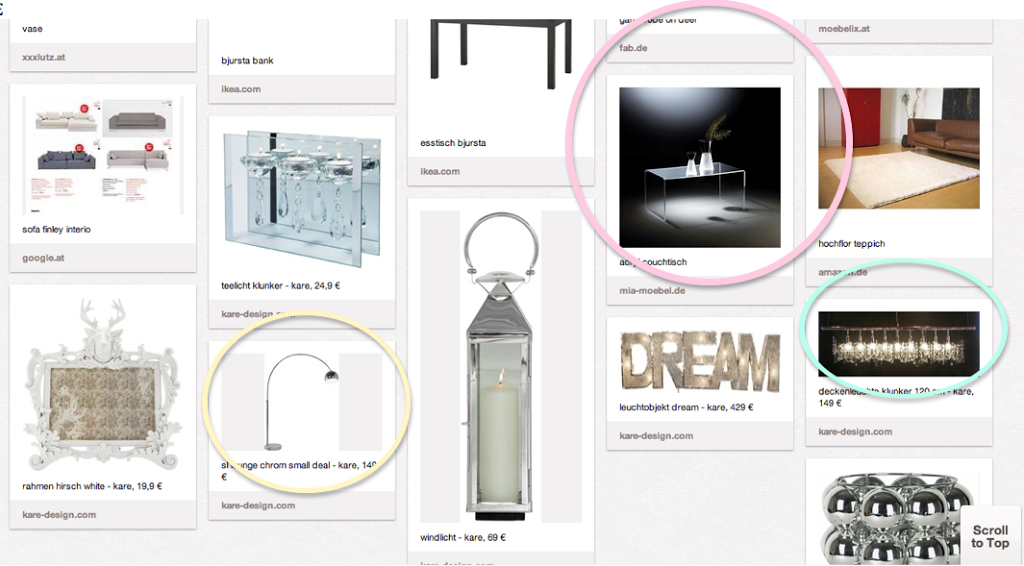1024x566 pixels.
Task: Follow the xxxlutz.at source link
Action: pos(44,57)
